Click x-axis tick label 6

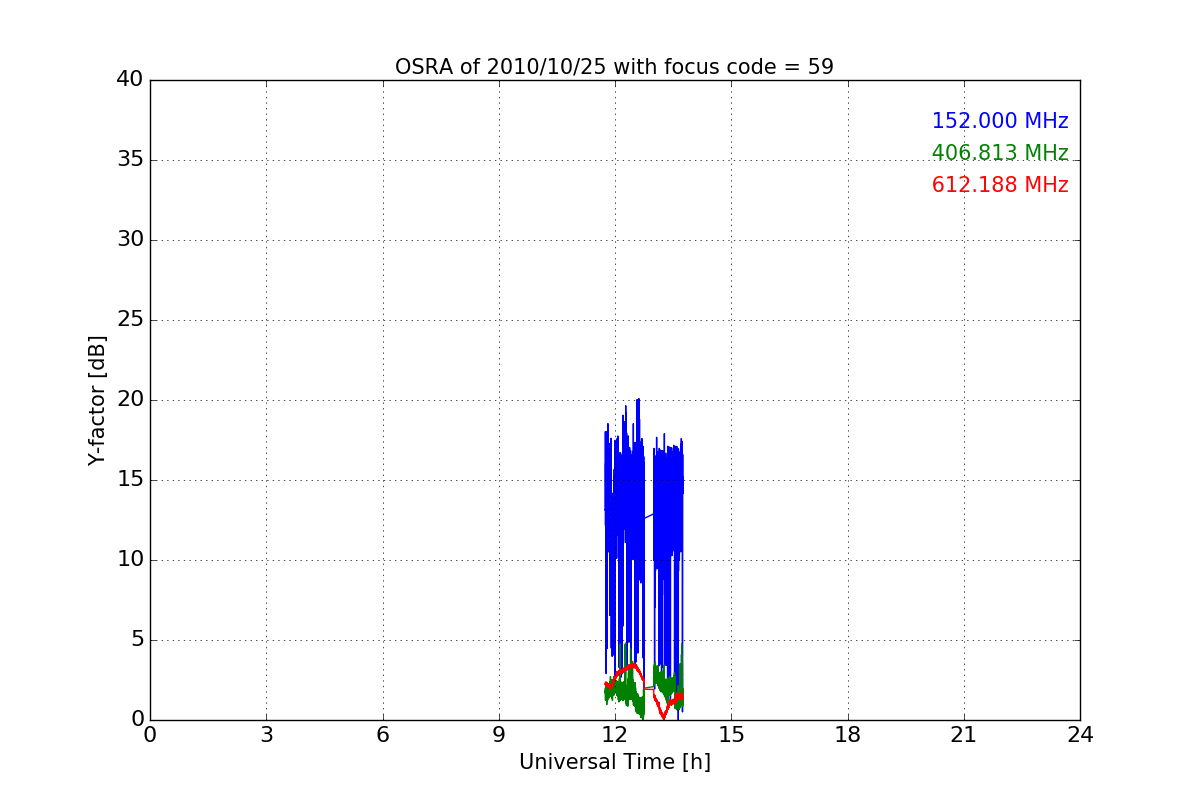coord(383,735)
